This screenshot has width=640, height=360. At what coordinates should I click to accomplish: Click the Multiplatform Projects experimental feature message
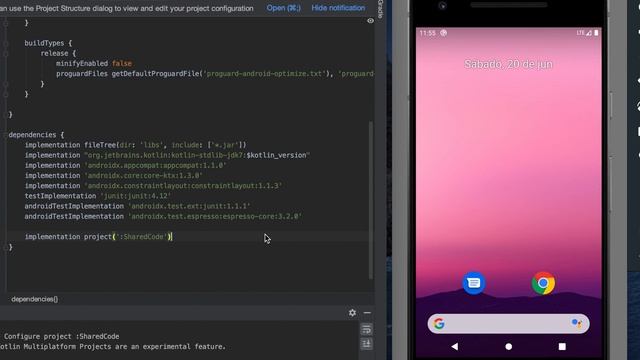pos(113,347)
